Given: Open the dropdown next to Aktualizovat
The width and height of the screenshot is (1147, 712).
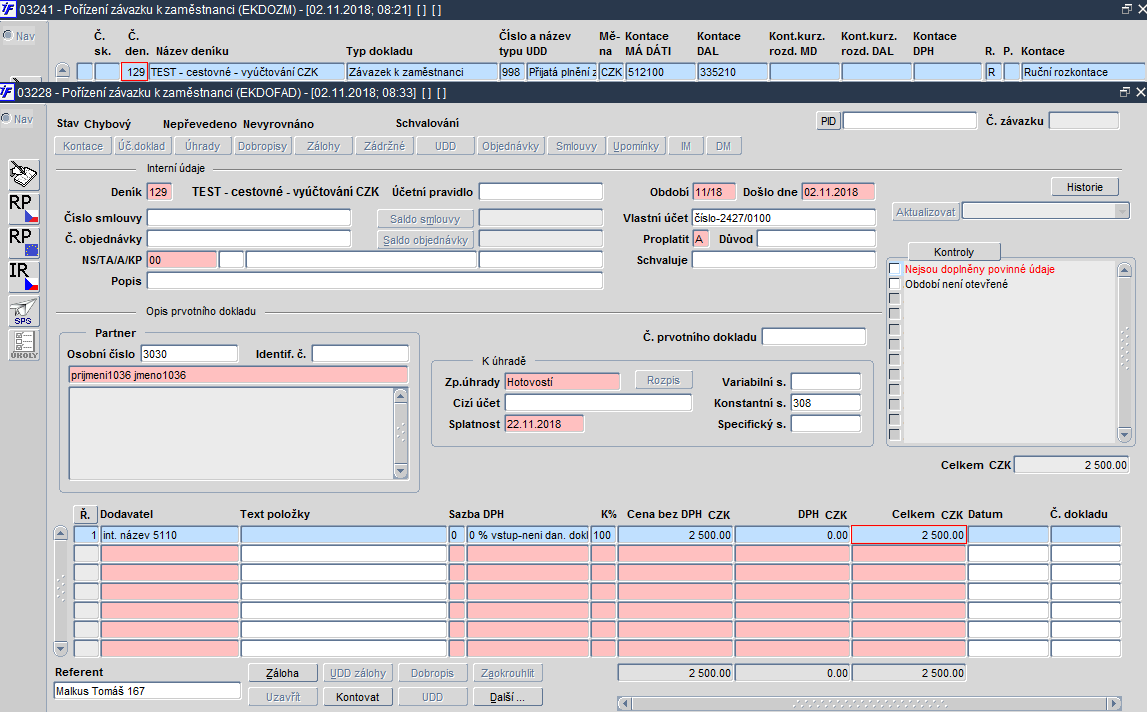Looking at the screenshot, I should click(x=1123, y=211).
